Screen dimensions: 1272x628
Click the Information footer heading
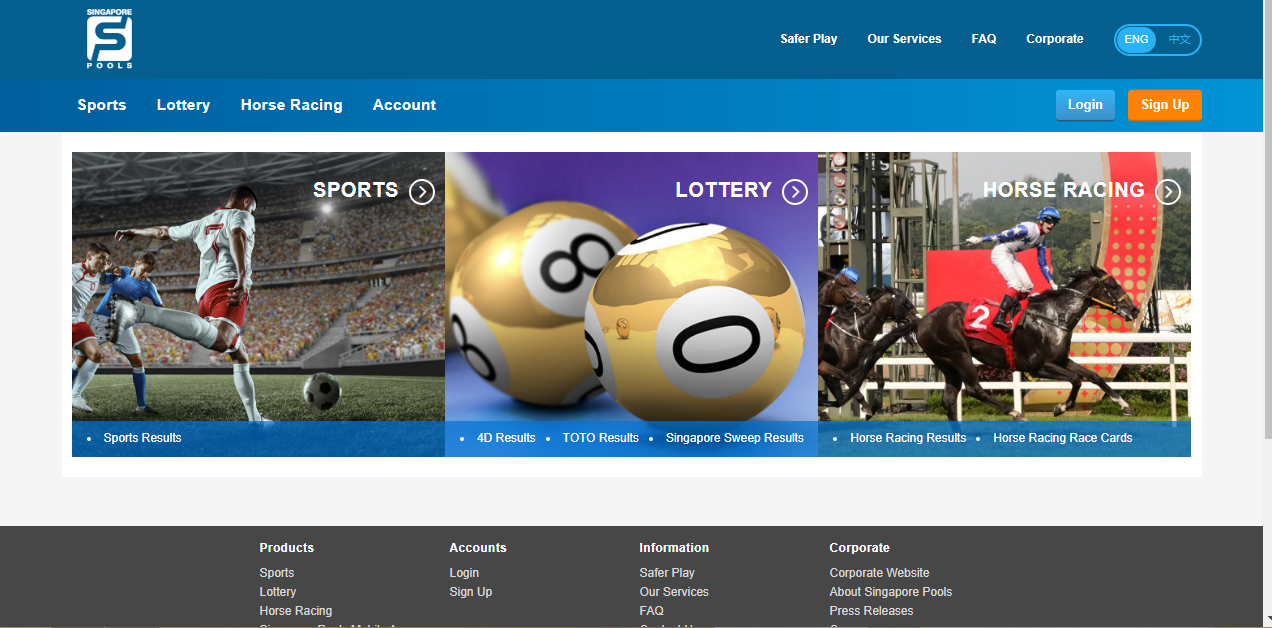click(674, 548)
